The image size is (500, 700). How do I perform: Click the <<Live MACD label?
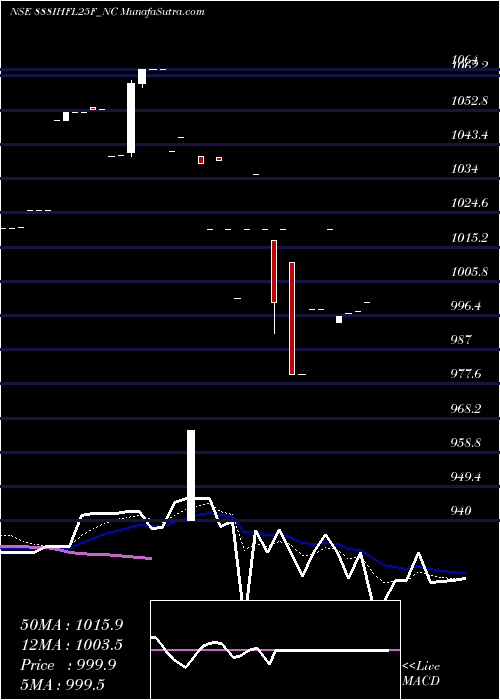pyautogui.click(x=421, y=673)
